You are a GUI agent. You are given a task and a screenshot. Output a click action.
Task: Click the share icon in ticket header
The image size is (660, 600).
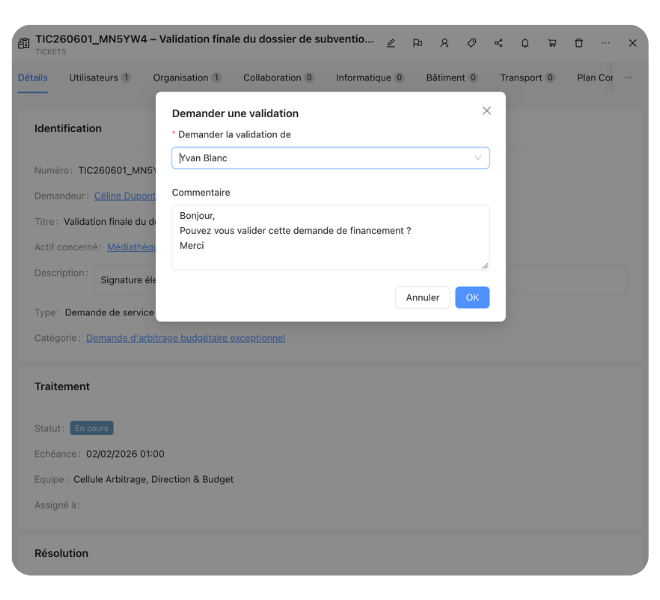pos(498,43)
